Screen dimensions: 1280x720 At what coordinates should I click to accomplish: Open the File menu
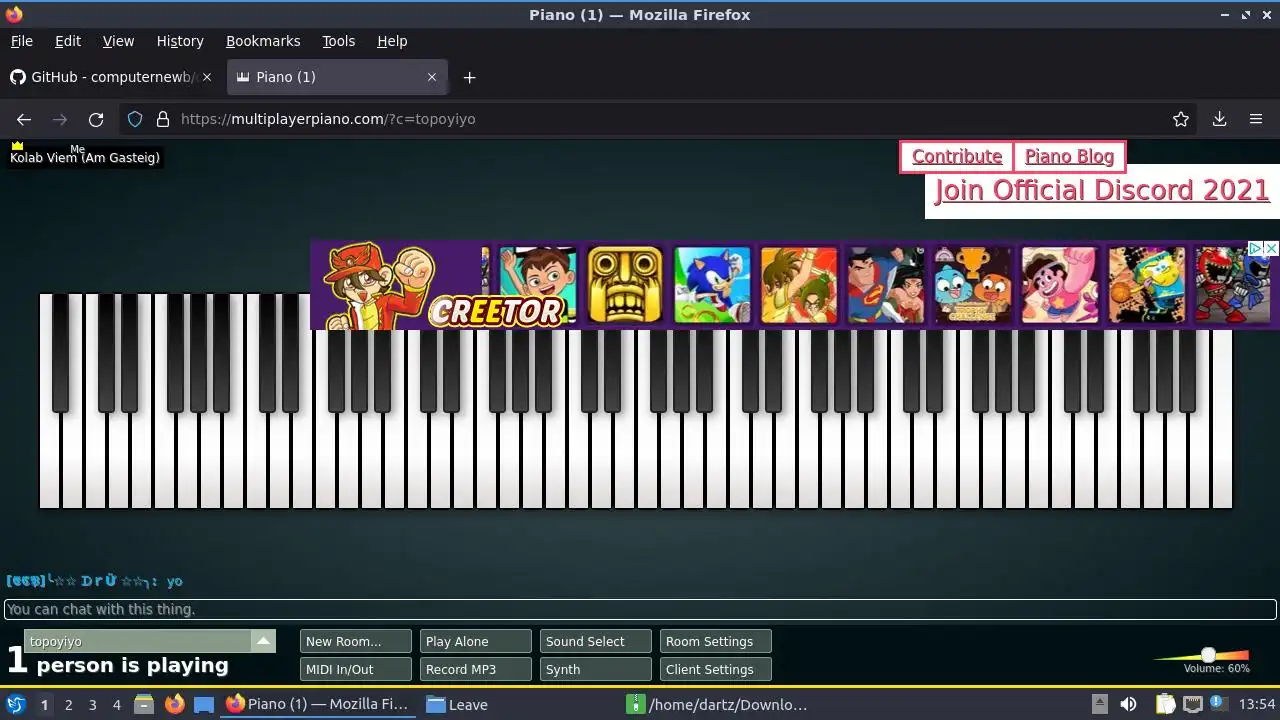(x=21, y=41)
